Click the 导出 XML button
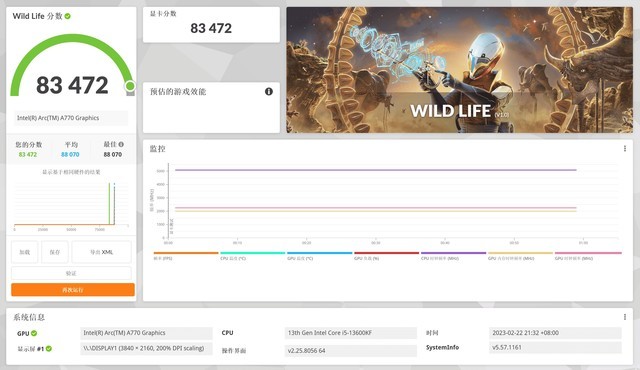This screenshot has width=640, height=370. (102, 252)
